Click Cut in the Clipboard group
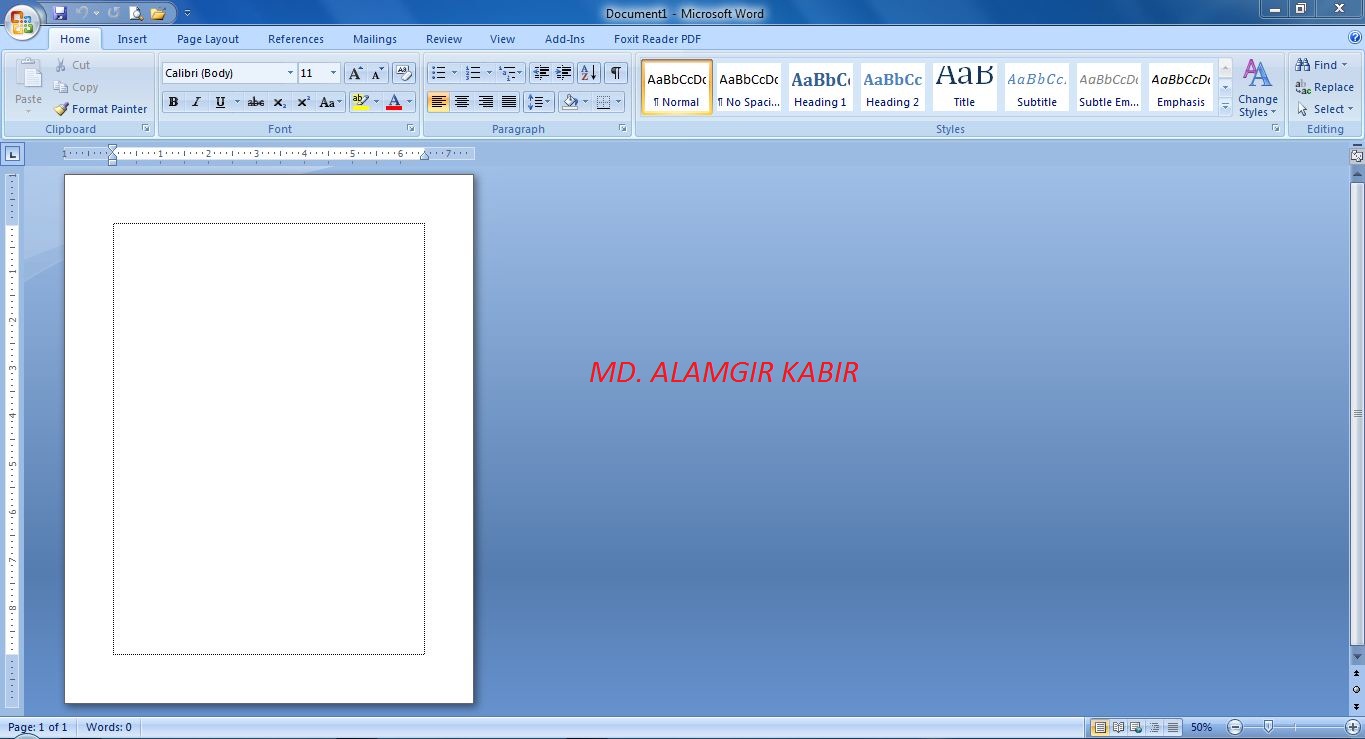The width and height of the screenshot is (1365, 739). coord(73,65)
